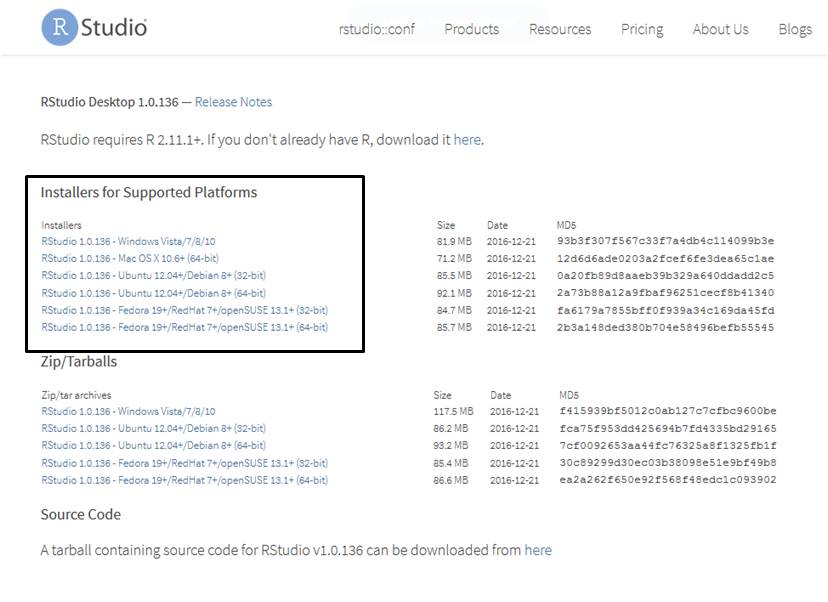This screenshot has width=828, height=602.
Task: Open the Resources menu
Action: (560, 29)
